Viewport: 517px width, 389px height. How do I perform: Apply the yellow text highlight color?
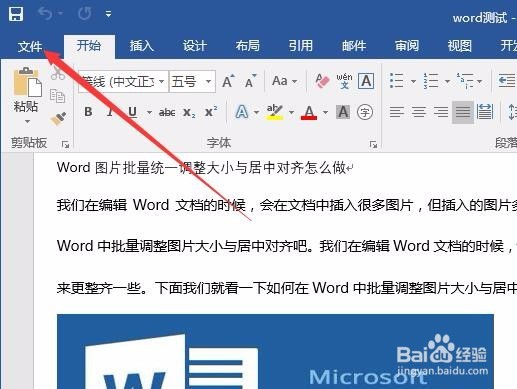click(275, 112)
